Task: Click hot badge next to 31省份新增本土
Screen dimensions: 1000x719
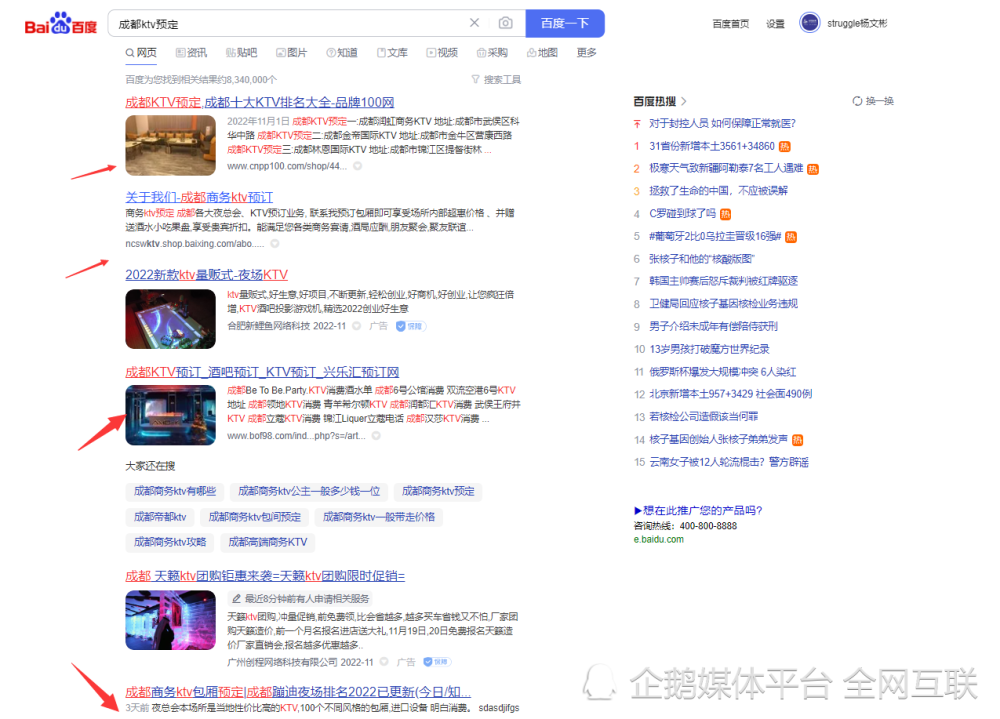Action: tap(784, 147)
